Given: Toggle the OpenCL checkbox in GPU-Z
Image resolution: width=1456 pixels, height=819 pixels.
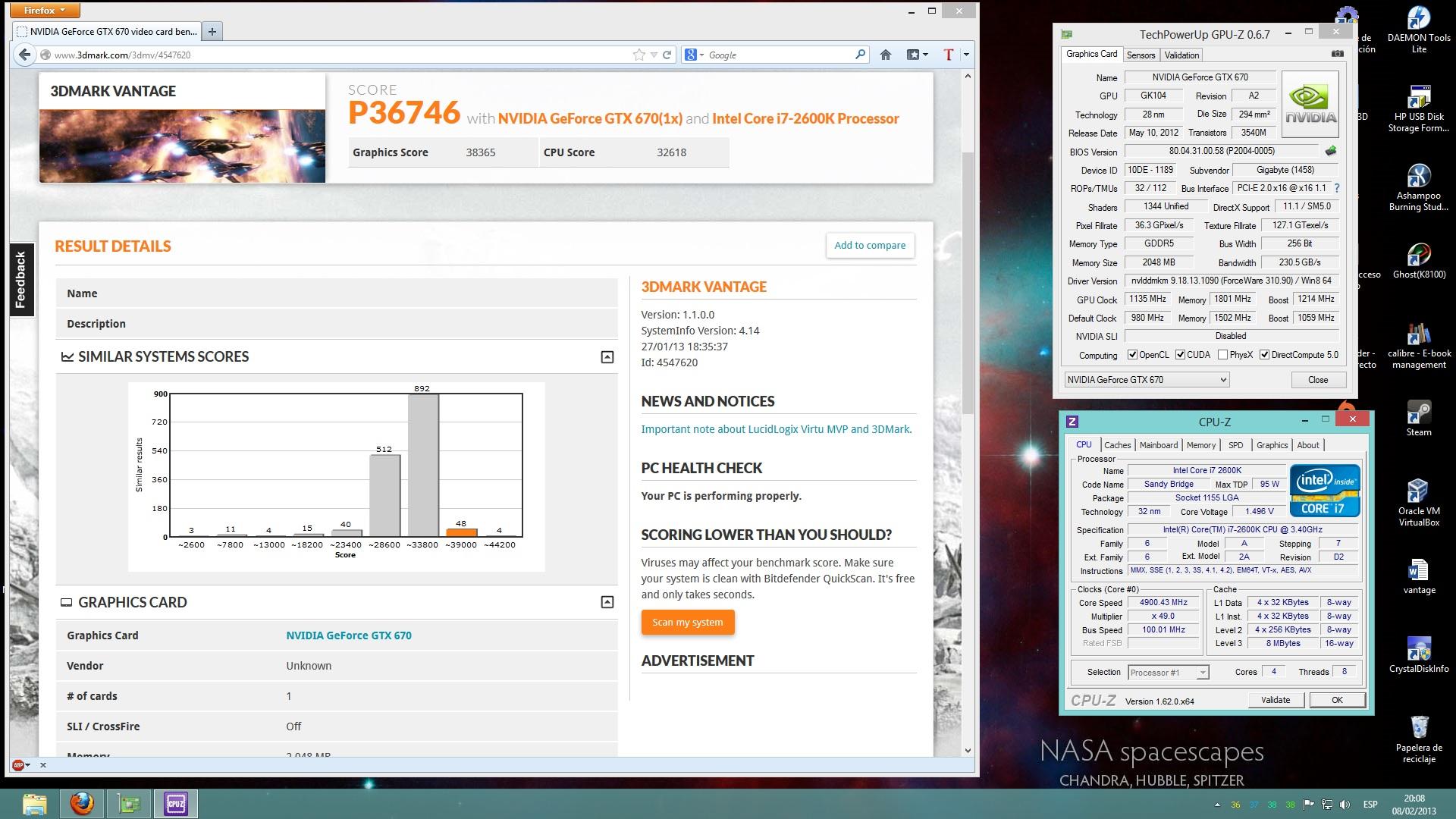Looking at the screenshot, I should coord(1132,355).
